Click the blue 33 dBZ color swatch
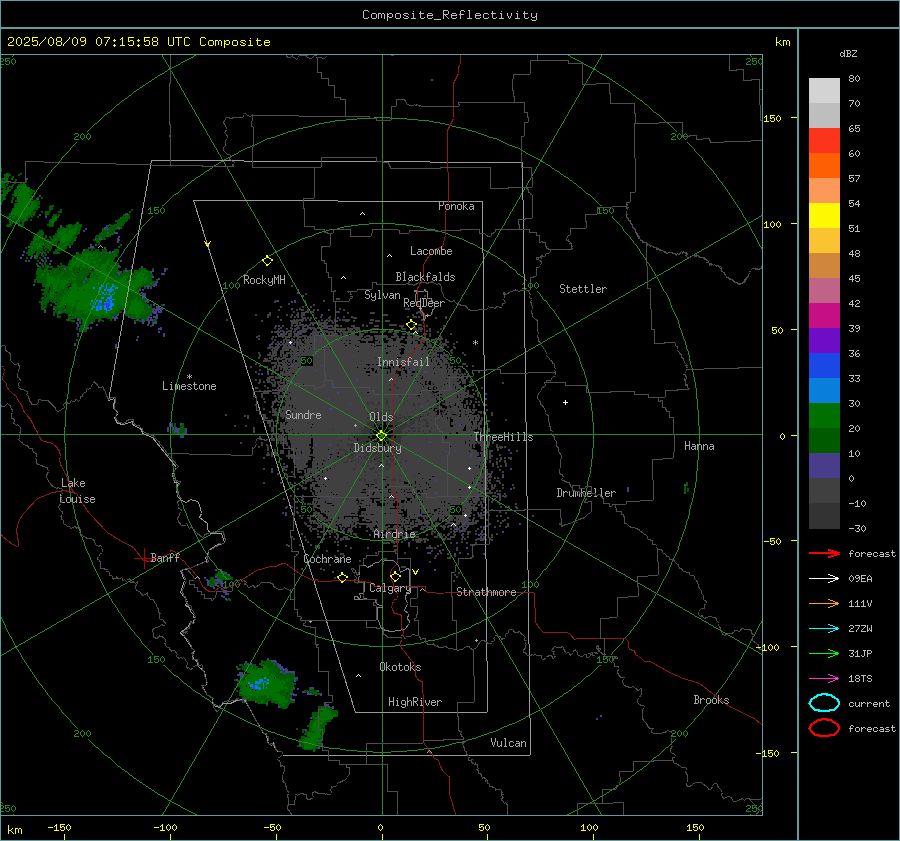Viewport: 900px width, 841px height. pos(824,365)
